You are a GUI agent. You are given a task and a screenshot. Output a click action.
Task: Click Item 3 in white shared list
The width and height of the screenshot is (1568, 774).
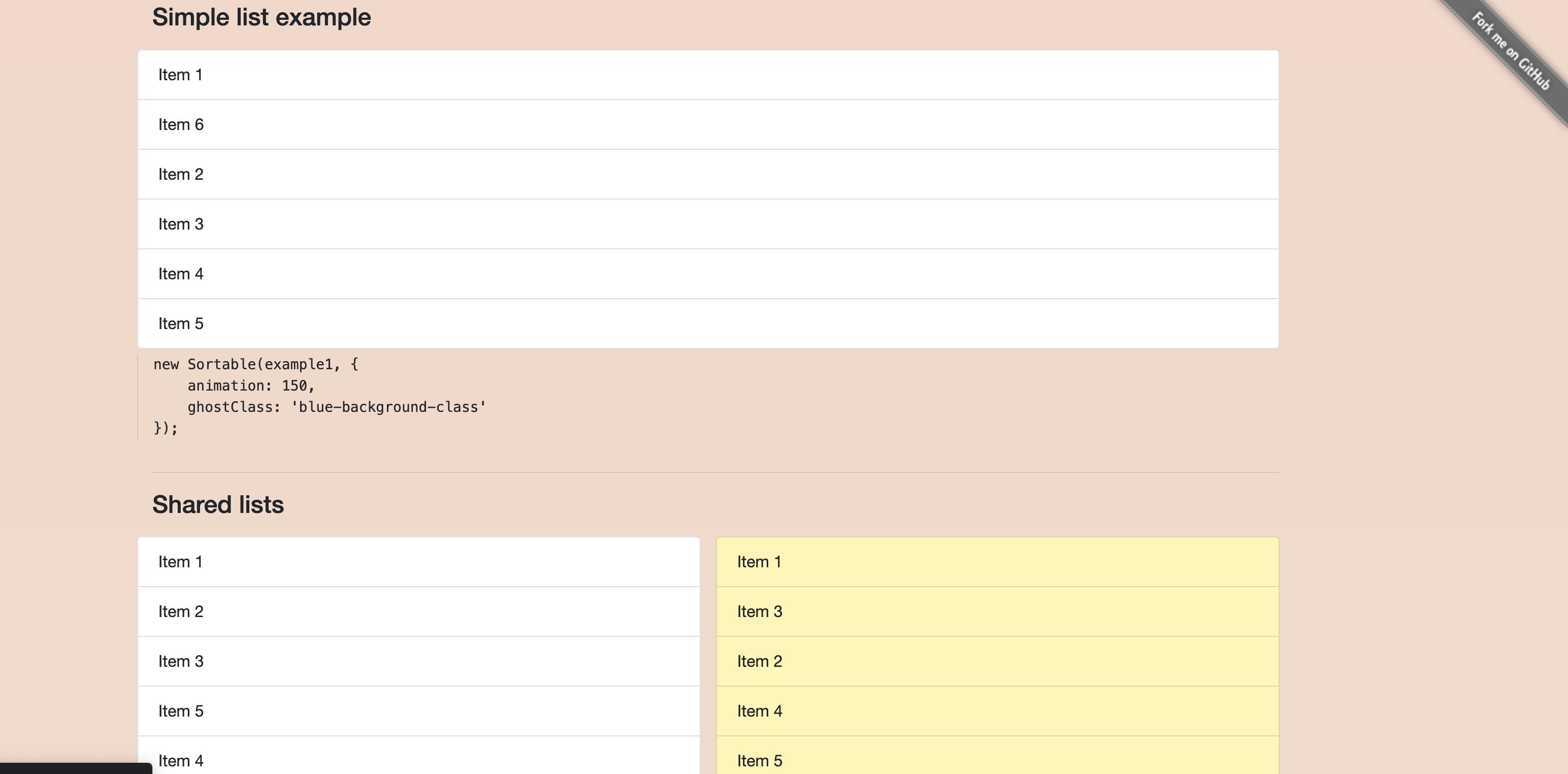click(419, 661)
